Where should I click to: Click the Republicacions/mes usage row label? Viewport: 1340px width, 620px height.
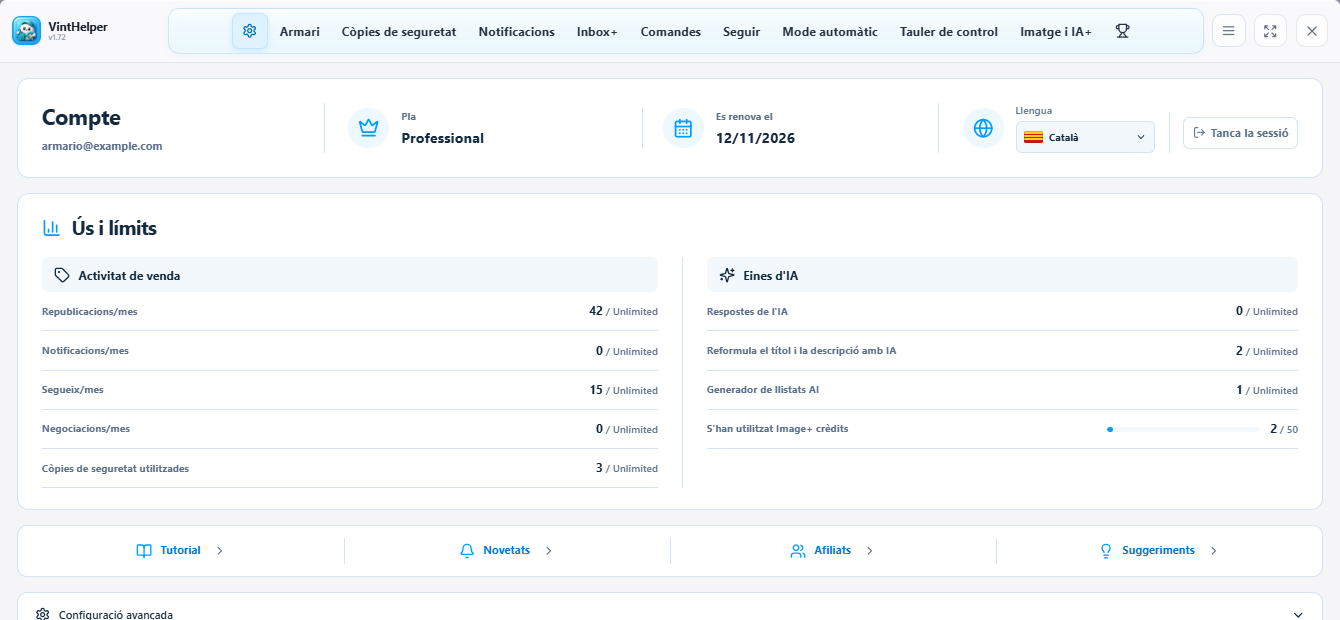[90, 312]
